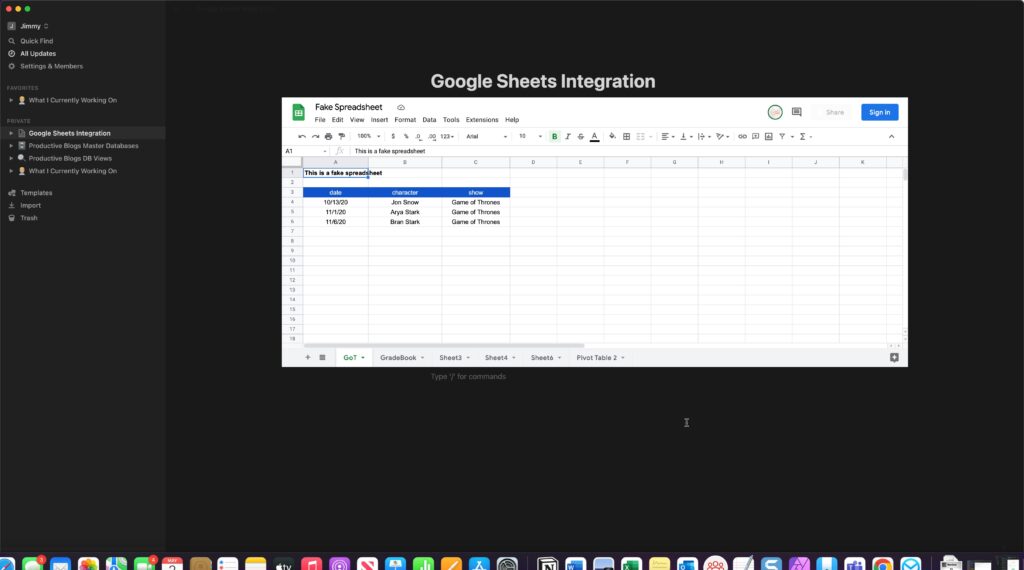This screenshot has width=1024, height=570.
Task: Open the A1 name box dropdown
Action: coord(325,151)
